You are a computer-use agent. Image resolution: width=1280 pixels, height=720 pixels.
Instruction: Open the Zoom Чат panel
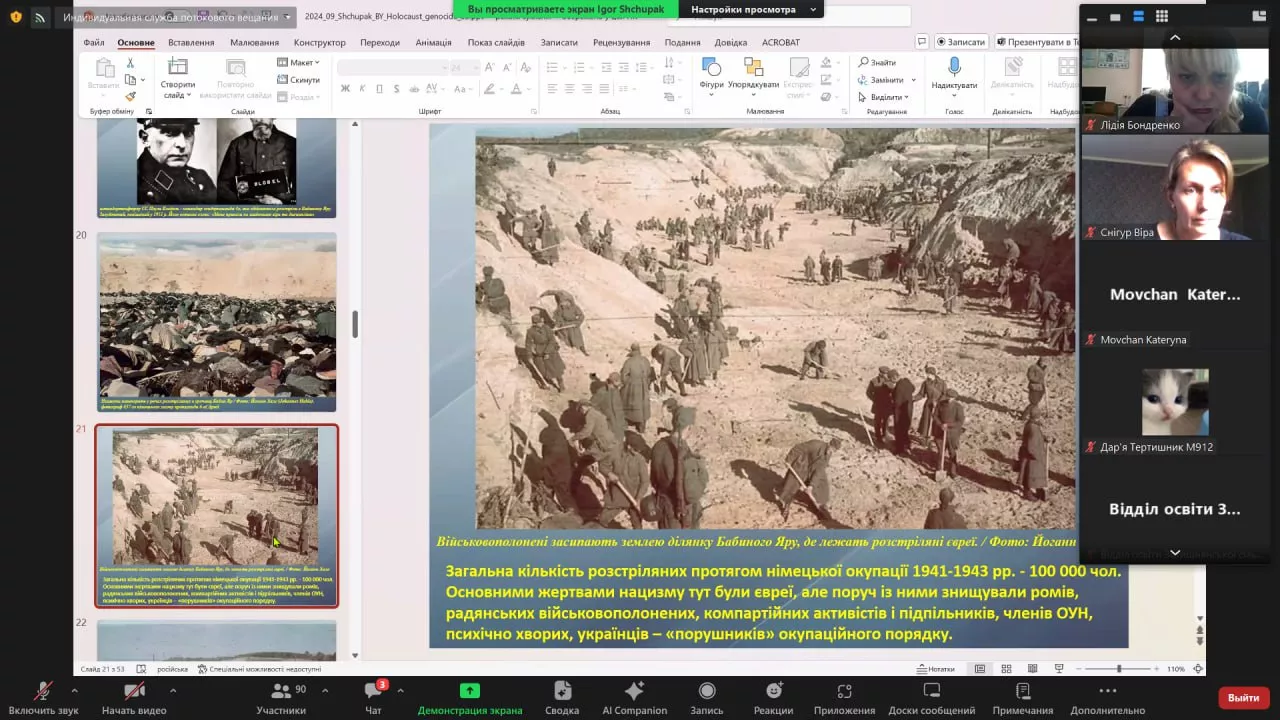[x=373, y=698]
